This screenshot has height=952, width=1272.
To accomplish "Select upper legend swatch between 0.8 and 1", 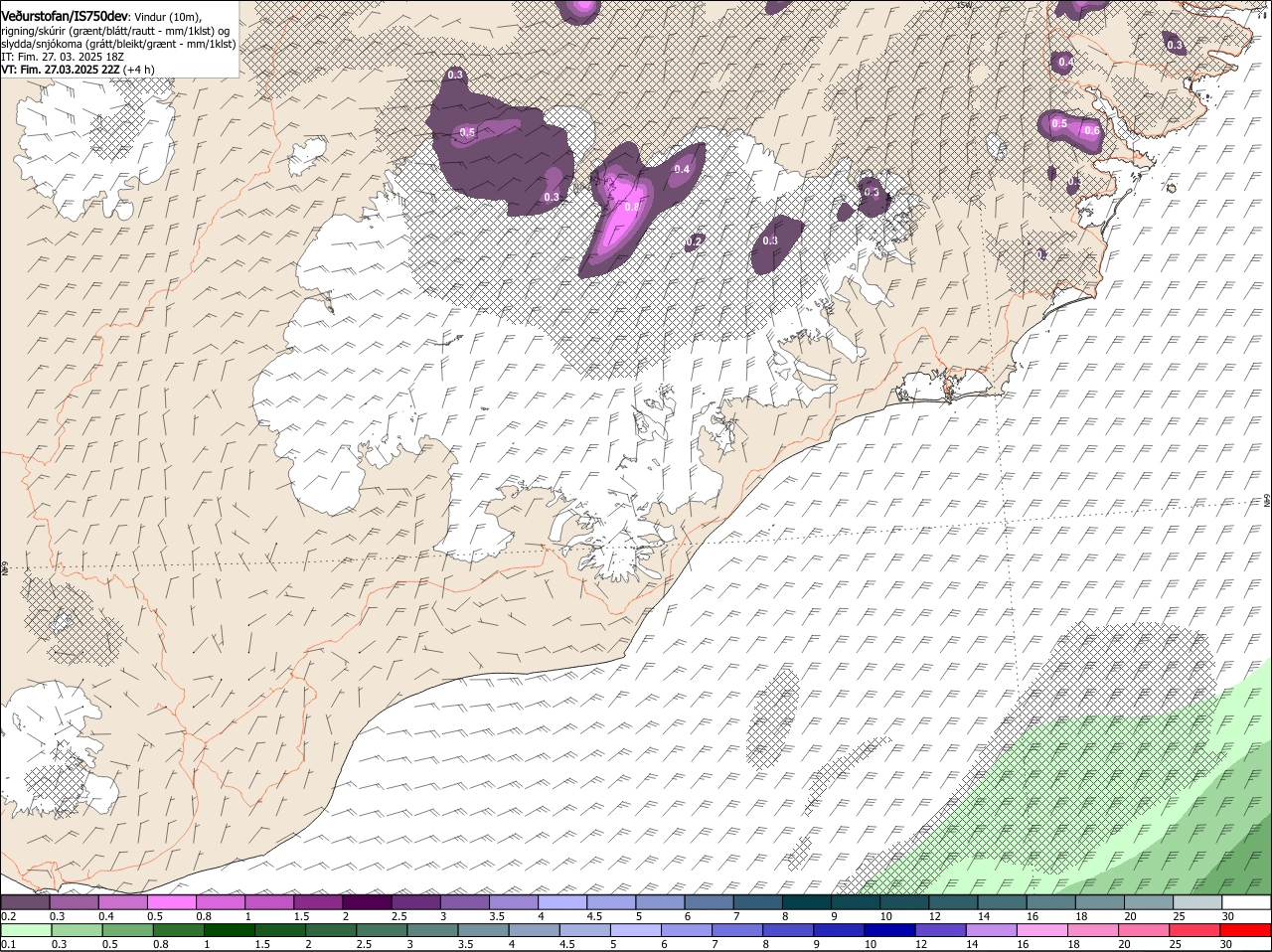I will tap(221, 902).
